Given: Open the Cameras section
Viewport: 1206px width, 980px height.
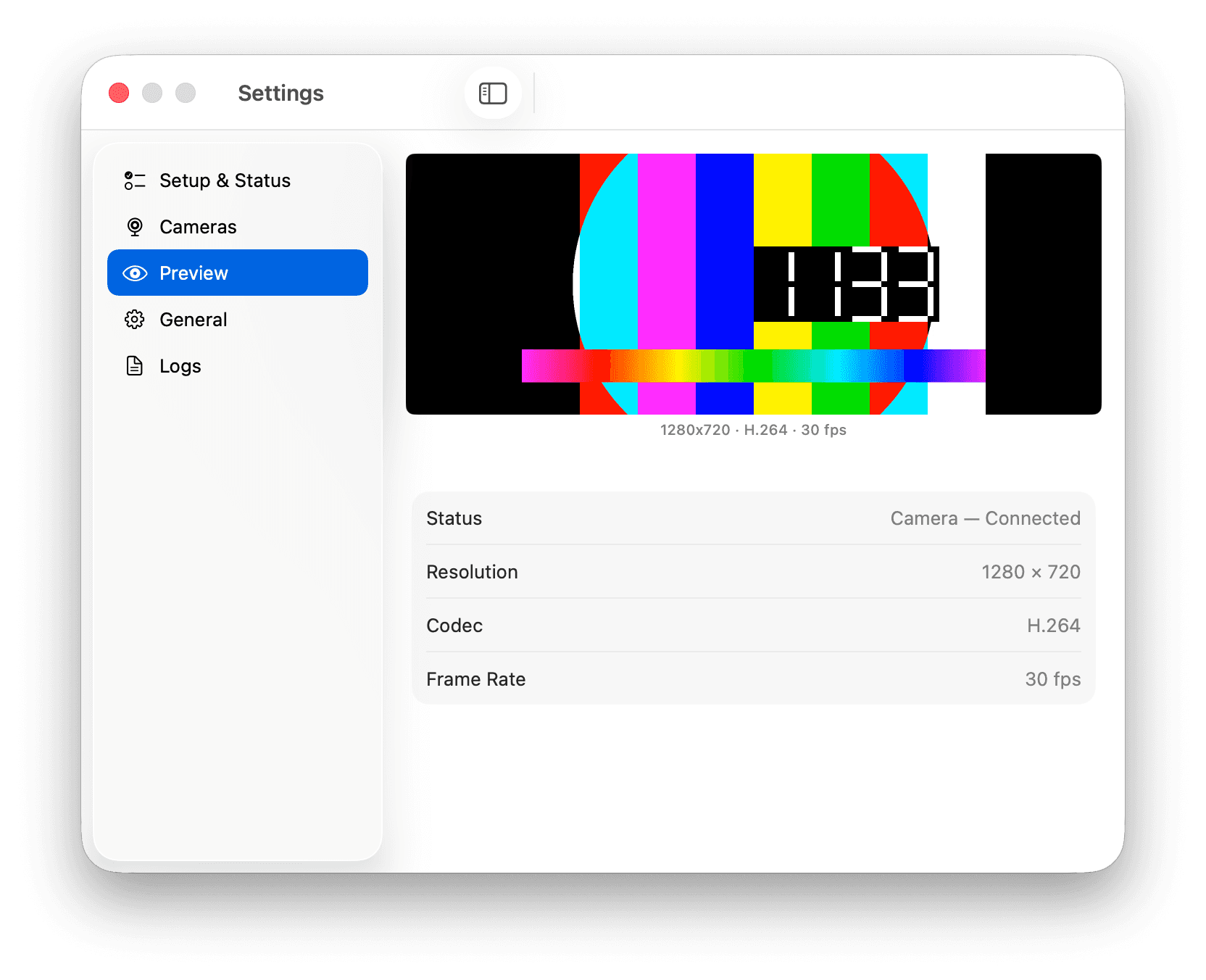Looking at the screenshot, I should click(x=238, y=227).
